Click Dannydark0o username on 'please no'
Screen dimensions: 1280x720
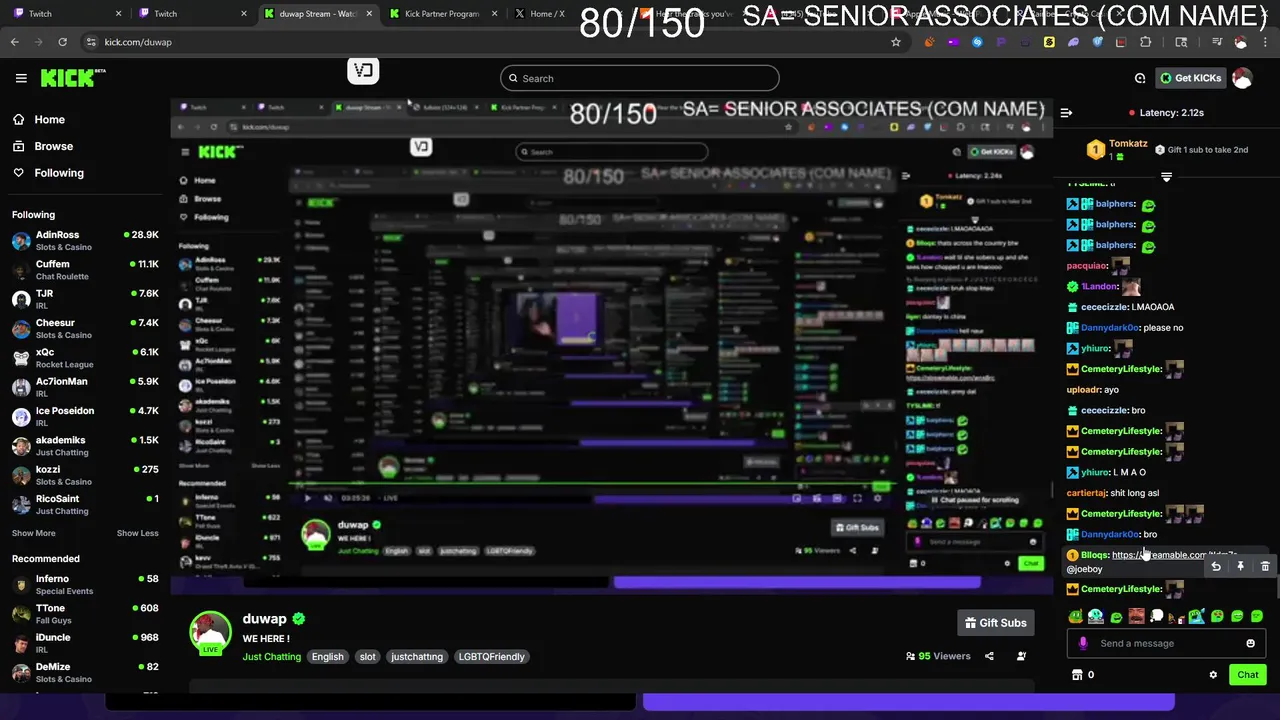(x=1110, y=328)
